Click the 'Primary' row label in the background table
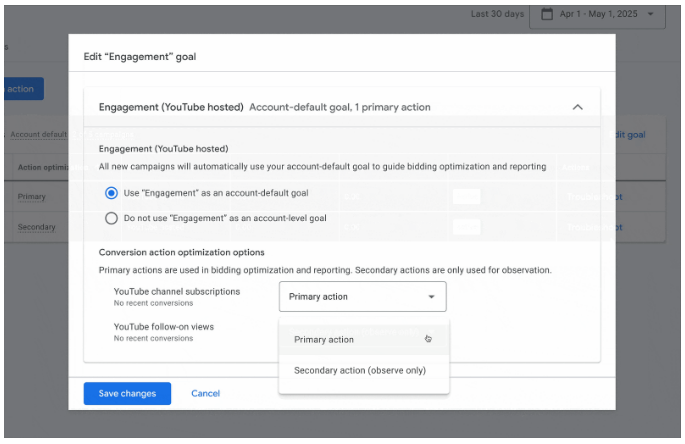This screenshot has width=685, height=444. 31,197
